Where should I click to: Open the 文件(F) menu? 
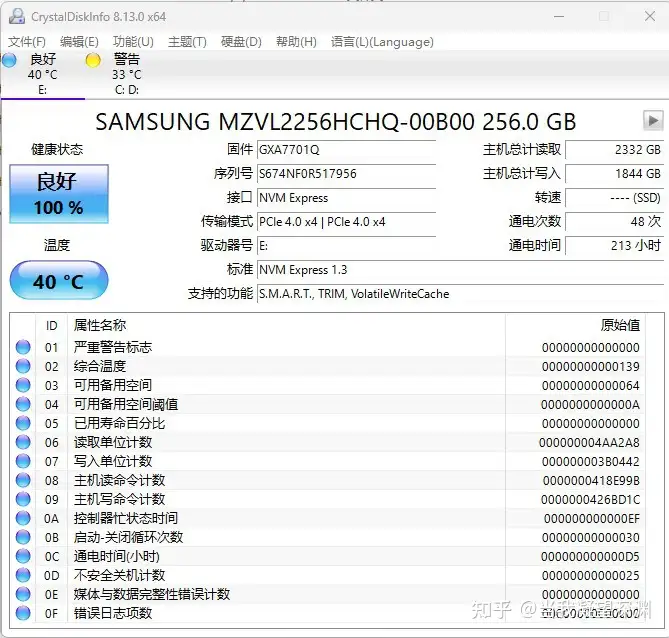pos(26,42)
